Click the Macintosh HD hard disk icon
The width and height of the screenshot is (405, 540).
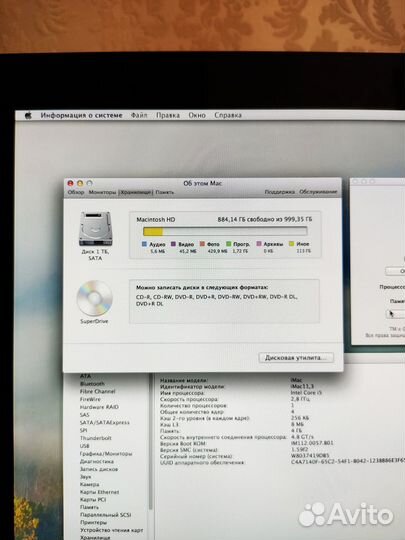(x=95, y=229)
